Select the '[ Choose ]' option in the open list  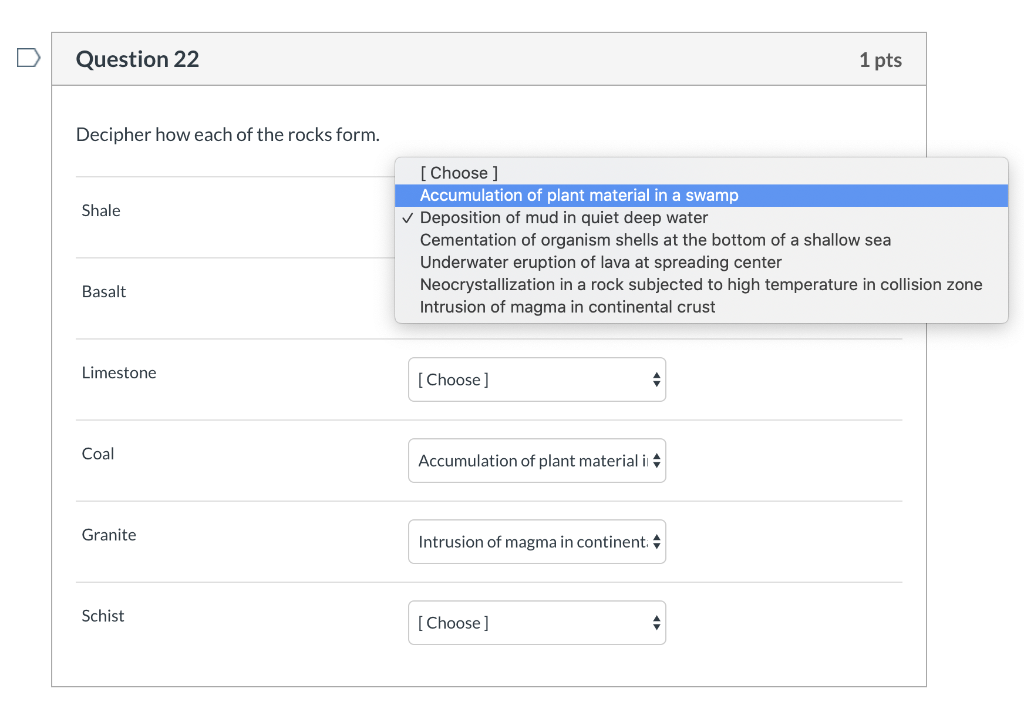pyautogui.click(x=701, y=173)
